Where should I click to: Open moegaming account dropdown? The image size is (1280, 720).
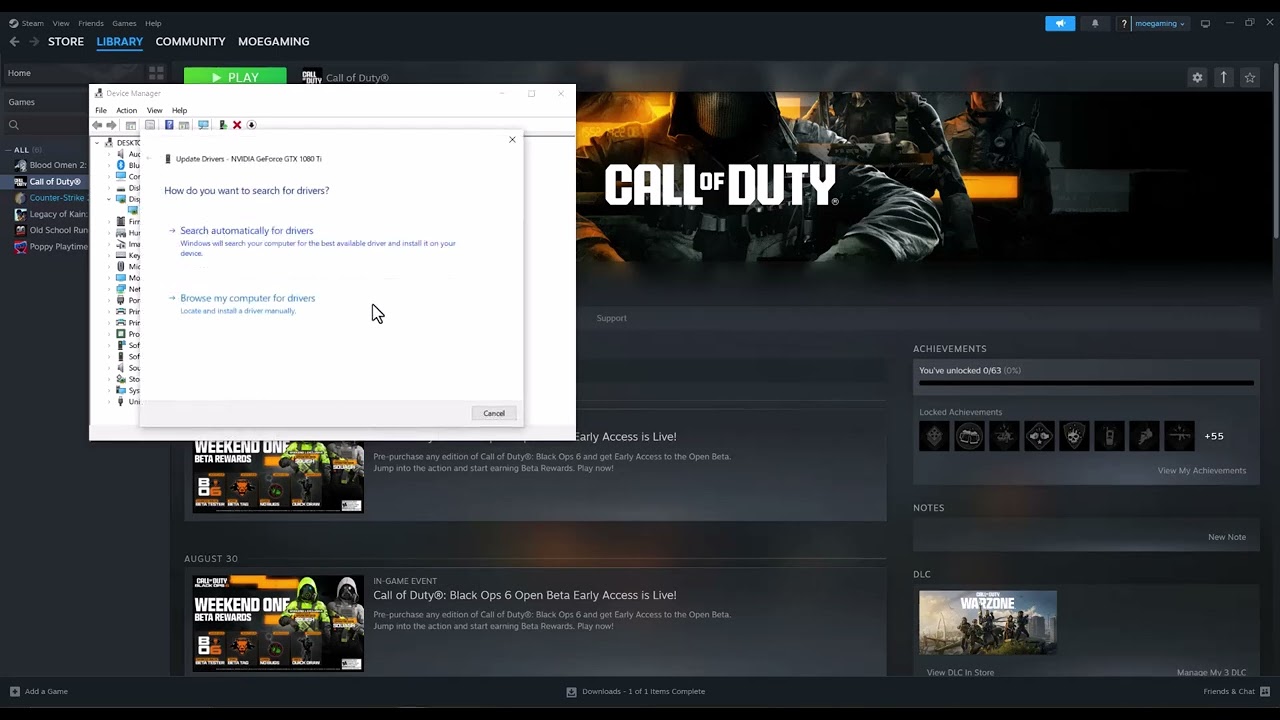(1159, 23)
